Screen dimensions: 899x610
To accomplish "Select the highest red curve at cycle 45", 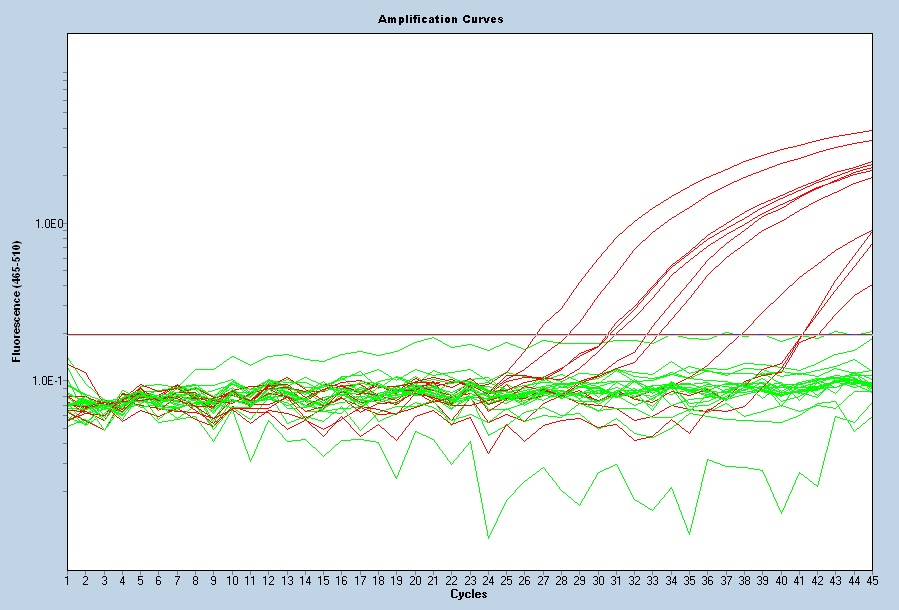I will click(x=870, y=131).
